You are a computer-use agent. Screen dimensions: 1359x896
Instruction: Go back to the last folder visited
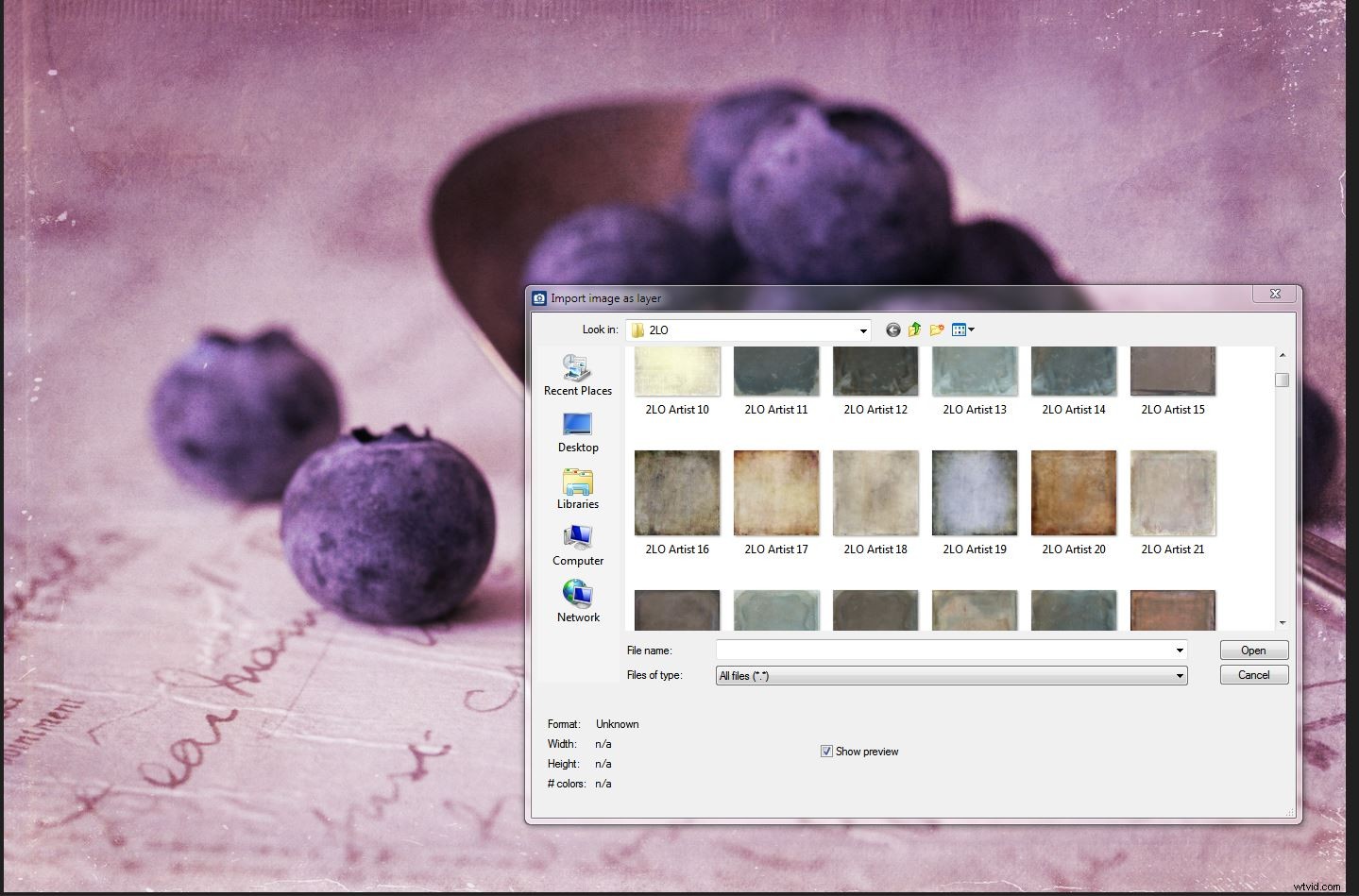(892, 330)
